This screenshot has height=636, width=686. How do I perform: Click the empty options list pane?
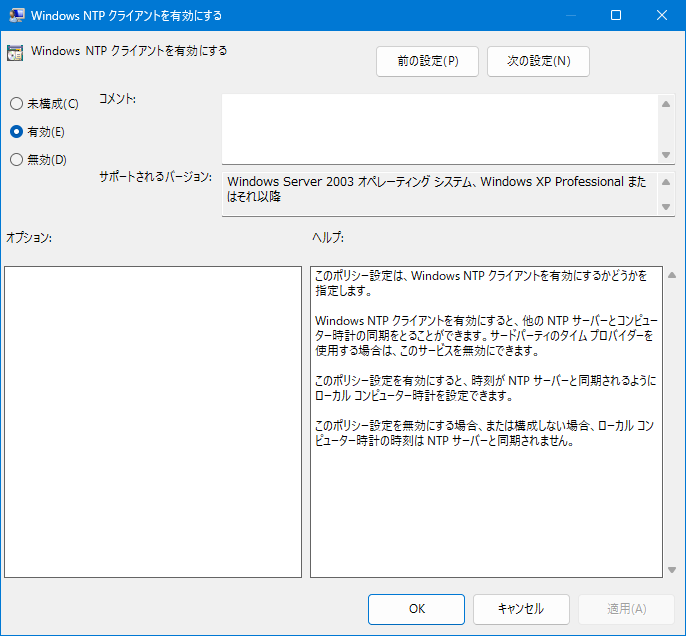point(153,422)
